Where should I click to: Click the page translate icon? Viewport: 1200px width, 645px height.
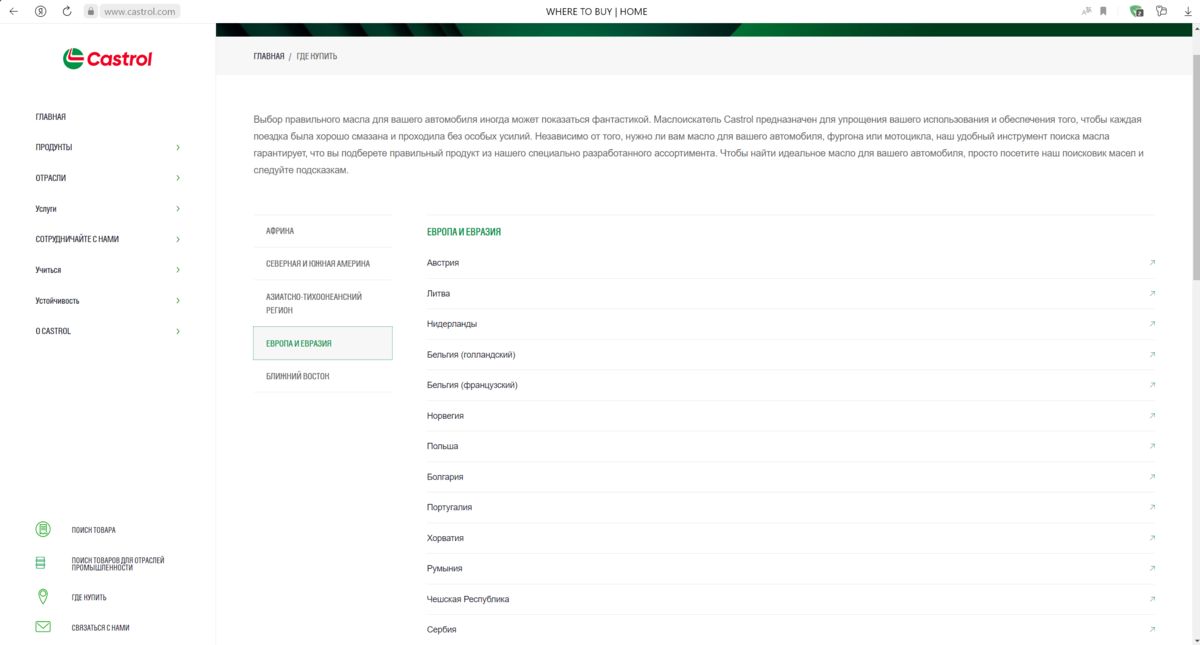(x=1086, y=11)
